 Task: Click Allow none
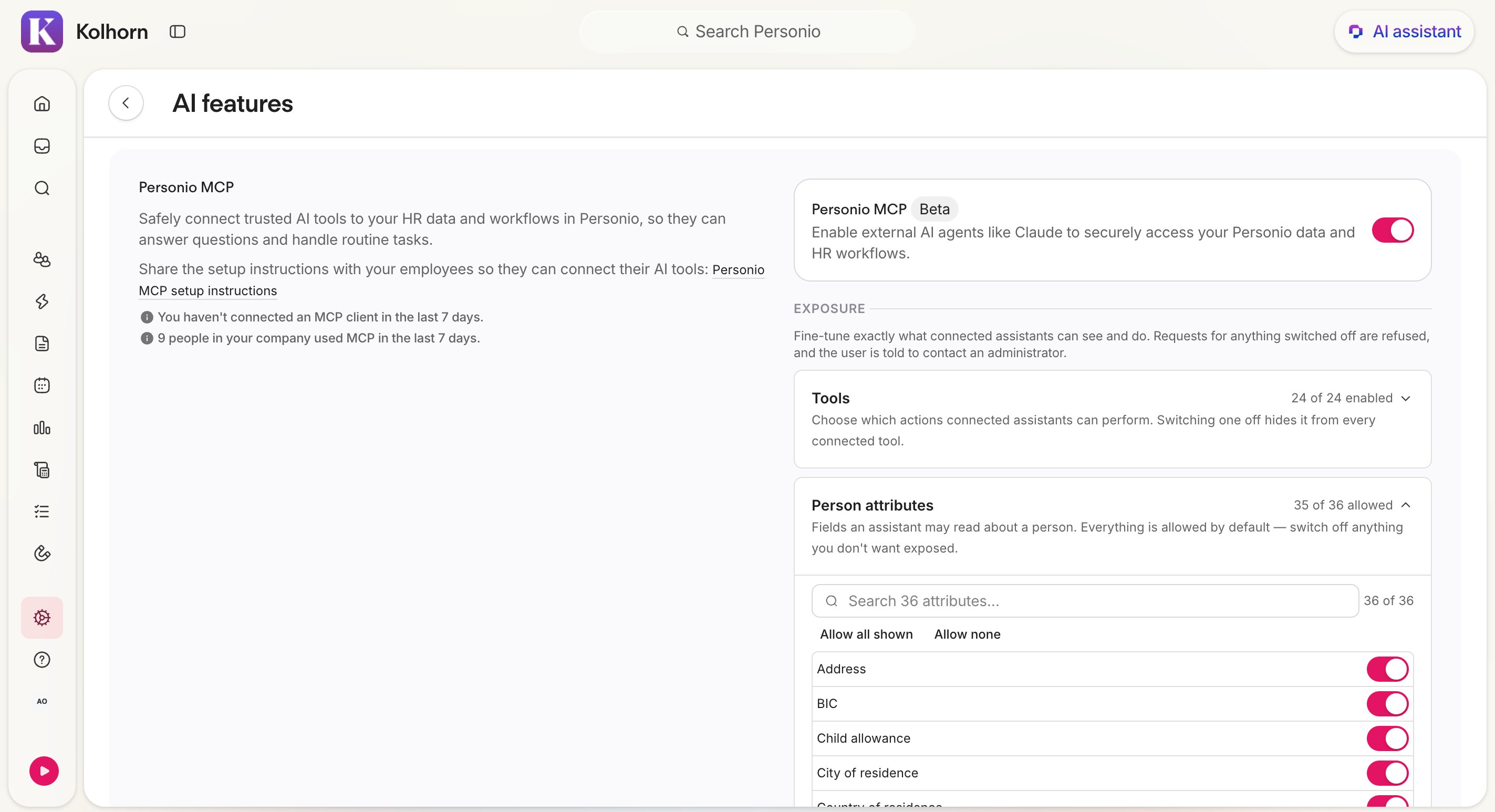click(968, 634)
